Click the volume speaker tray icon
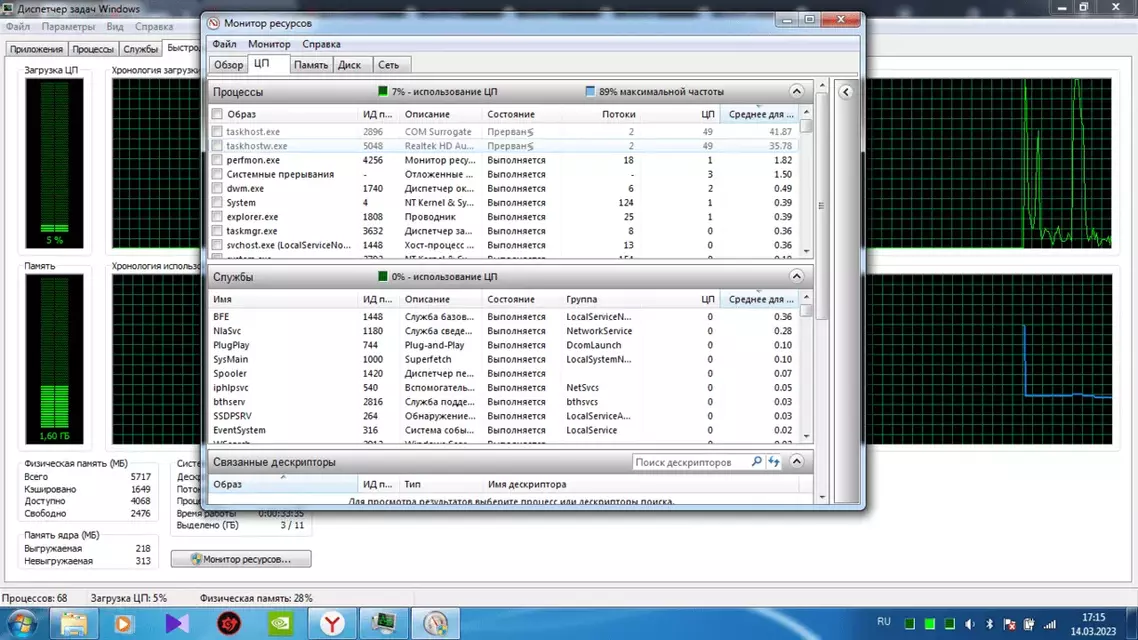The height and width of the screenshot is (640, 1138). click(970, 624)
